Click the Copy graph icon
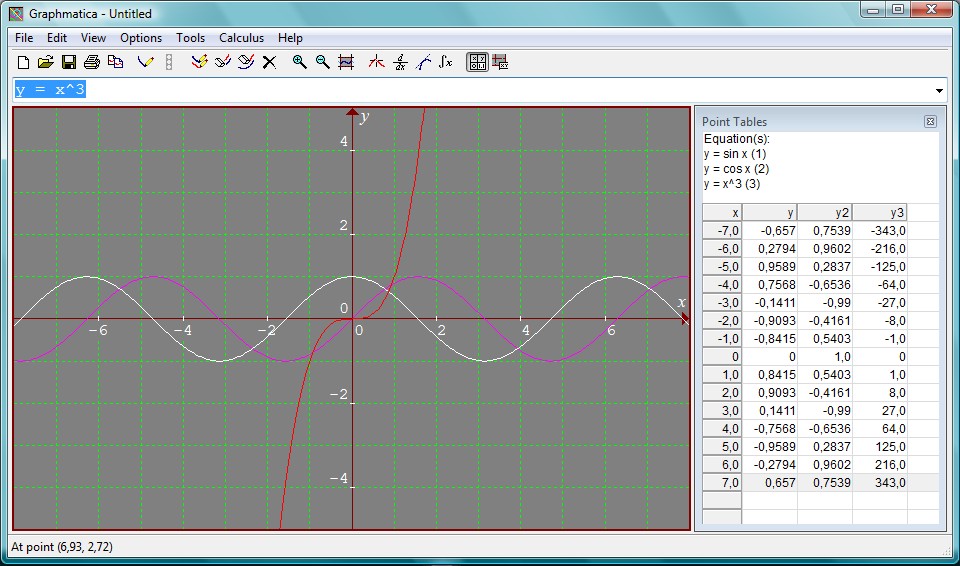Viewport: 960px width, 566px height. click(x=115, y=62)
